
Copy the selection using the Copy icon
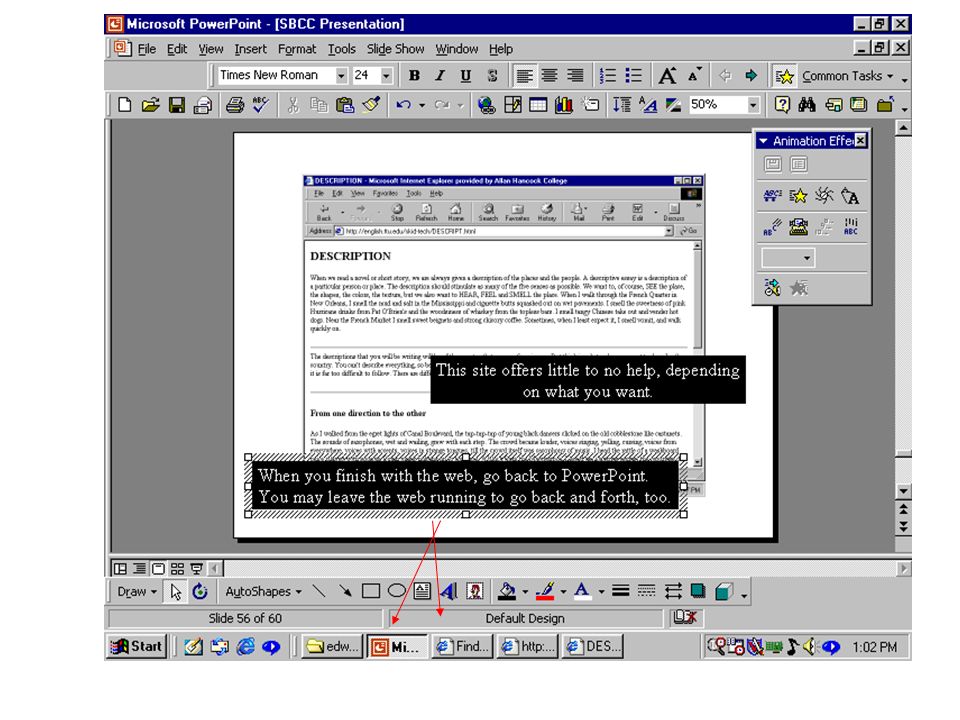pos(319,105)
